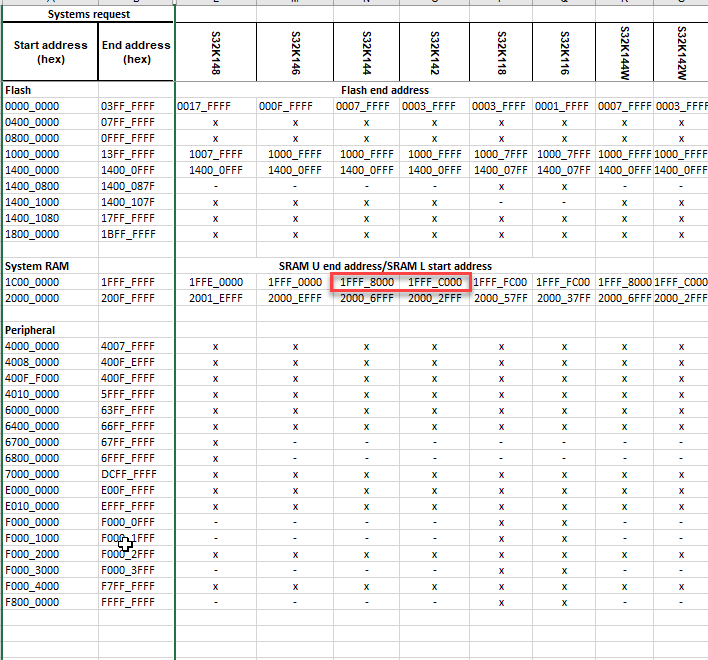Select the S32K118 cell 1FFF_FC00

500,282
